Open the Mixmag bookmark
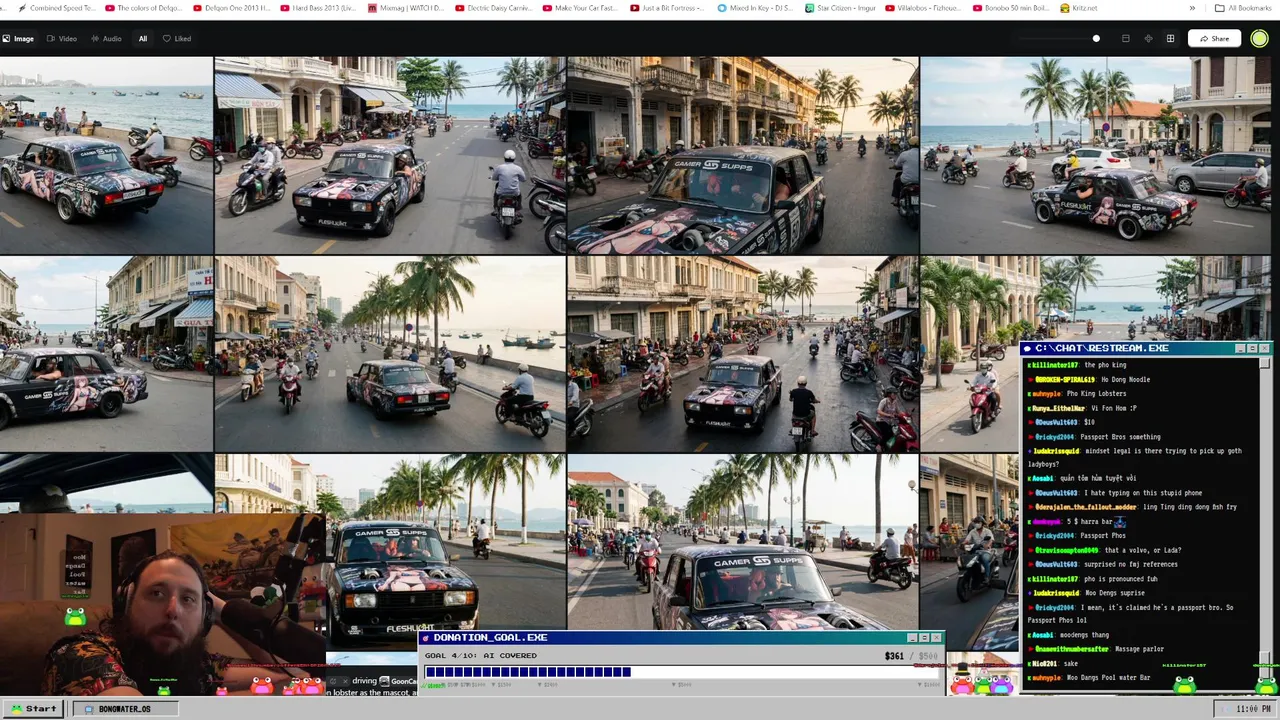Screen dimensions: 1280x720 click(406, 8)
